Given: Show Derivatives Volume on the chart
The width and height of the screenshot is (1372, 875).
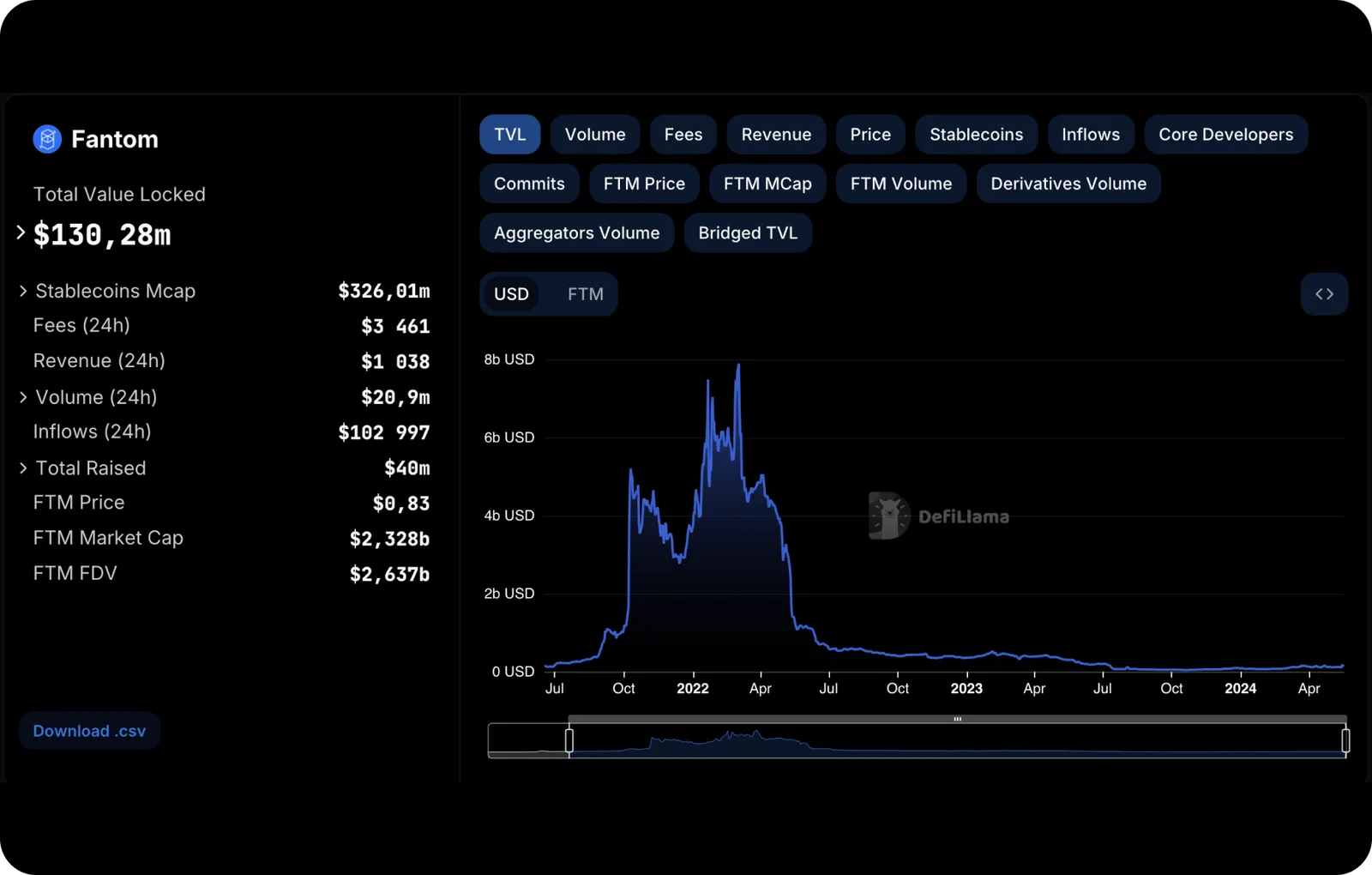Looking at the screenshot, I should click(1068, 184).
